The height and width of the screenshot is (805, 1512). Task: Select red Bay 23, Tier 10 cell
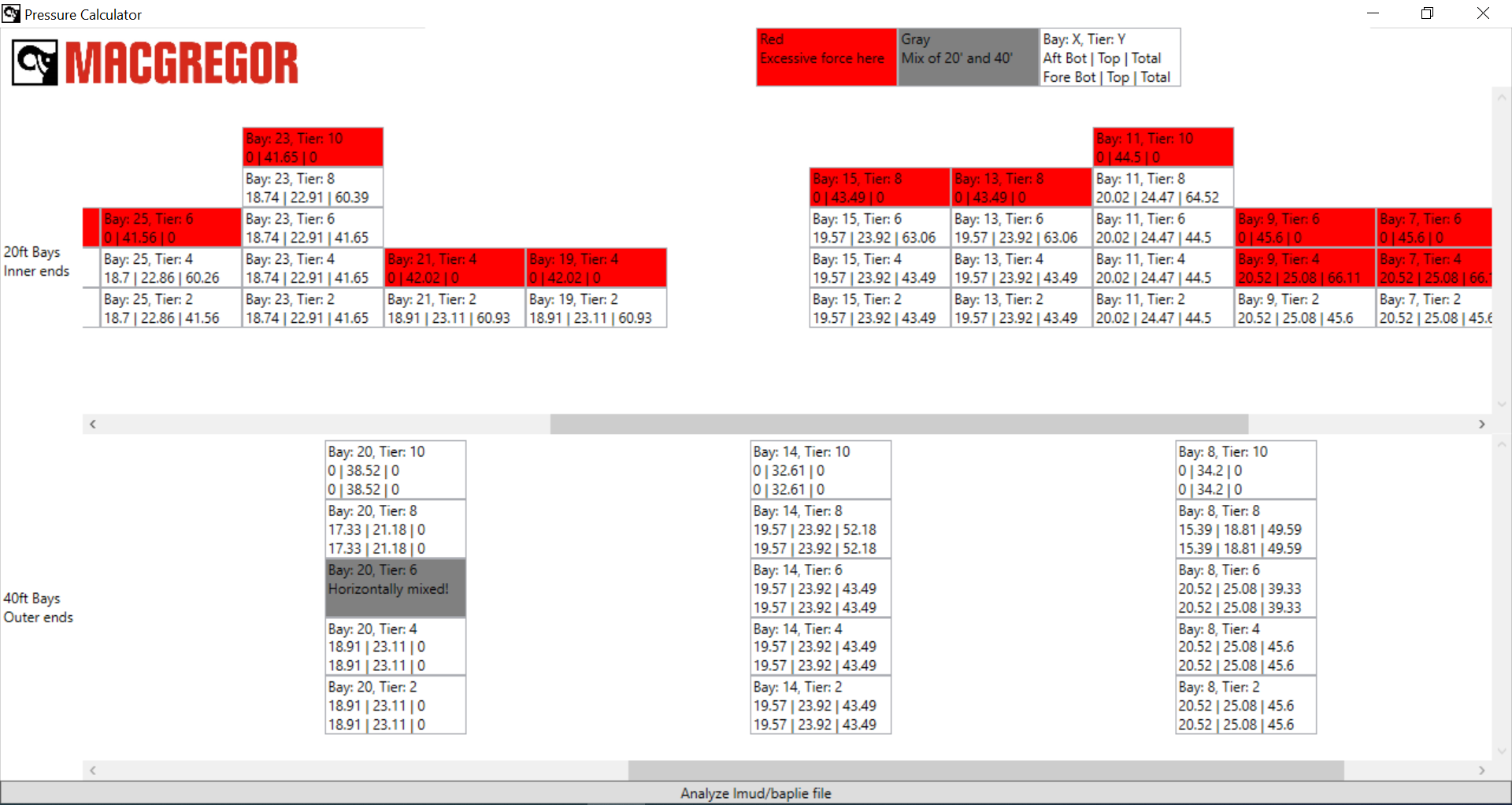[x=313, y=147]
